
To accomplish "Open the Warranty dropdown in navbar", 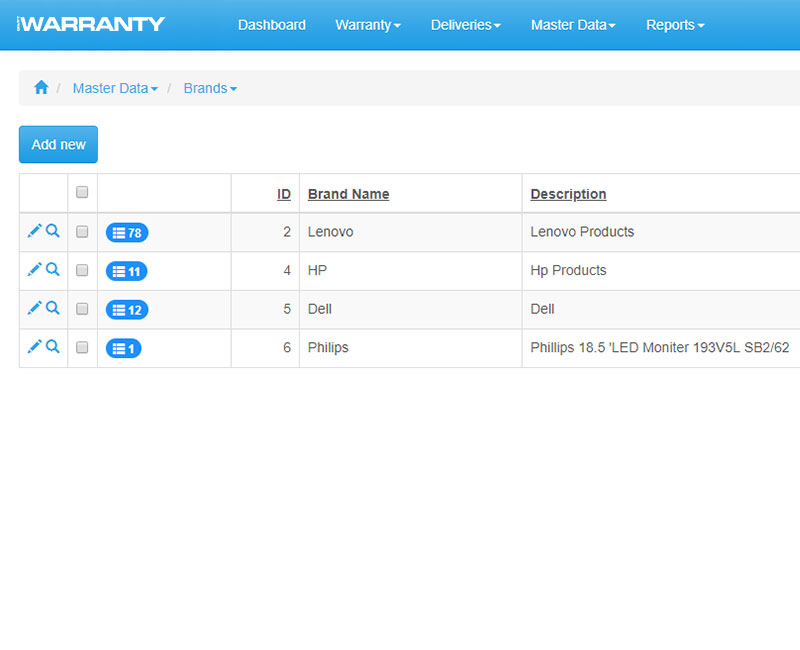I will (x=368, y=25).
